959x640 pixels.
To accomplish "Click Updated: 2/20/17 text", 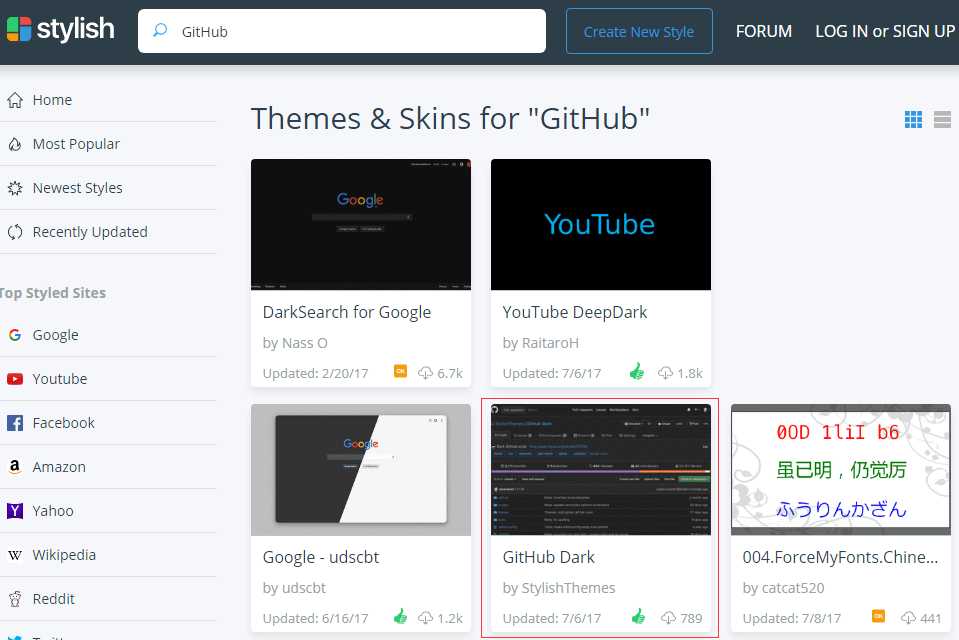I will (x=316, y=373).
